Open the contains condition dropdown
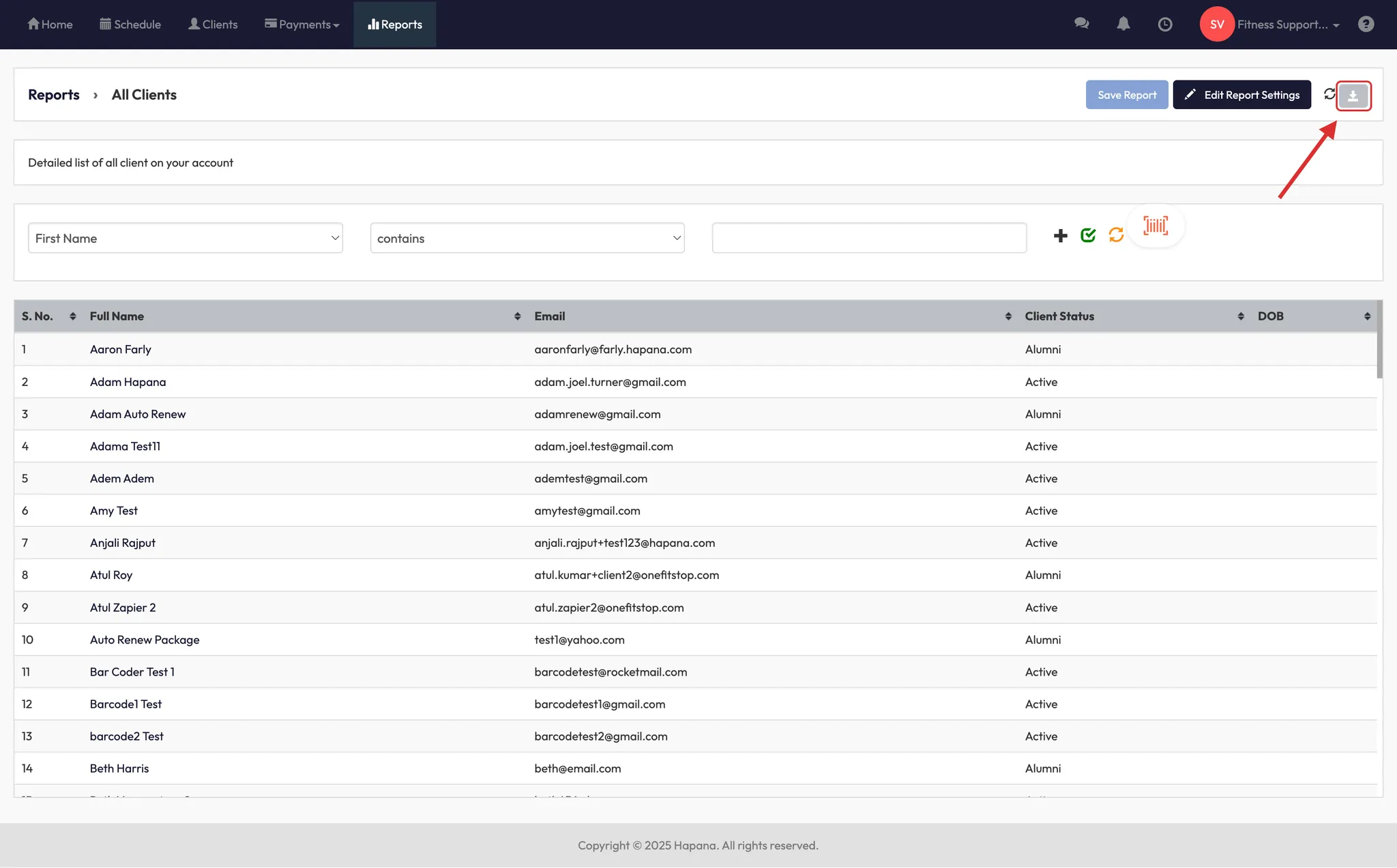 (527, 238)
